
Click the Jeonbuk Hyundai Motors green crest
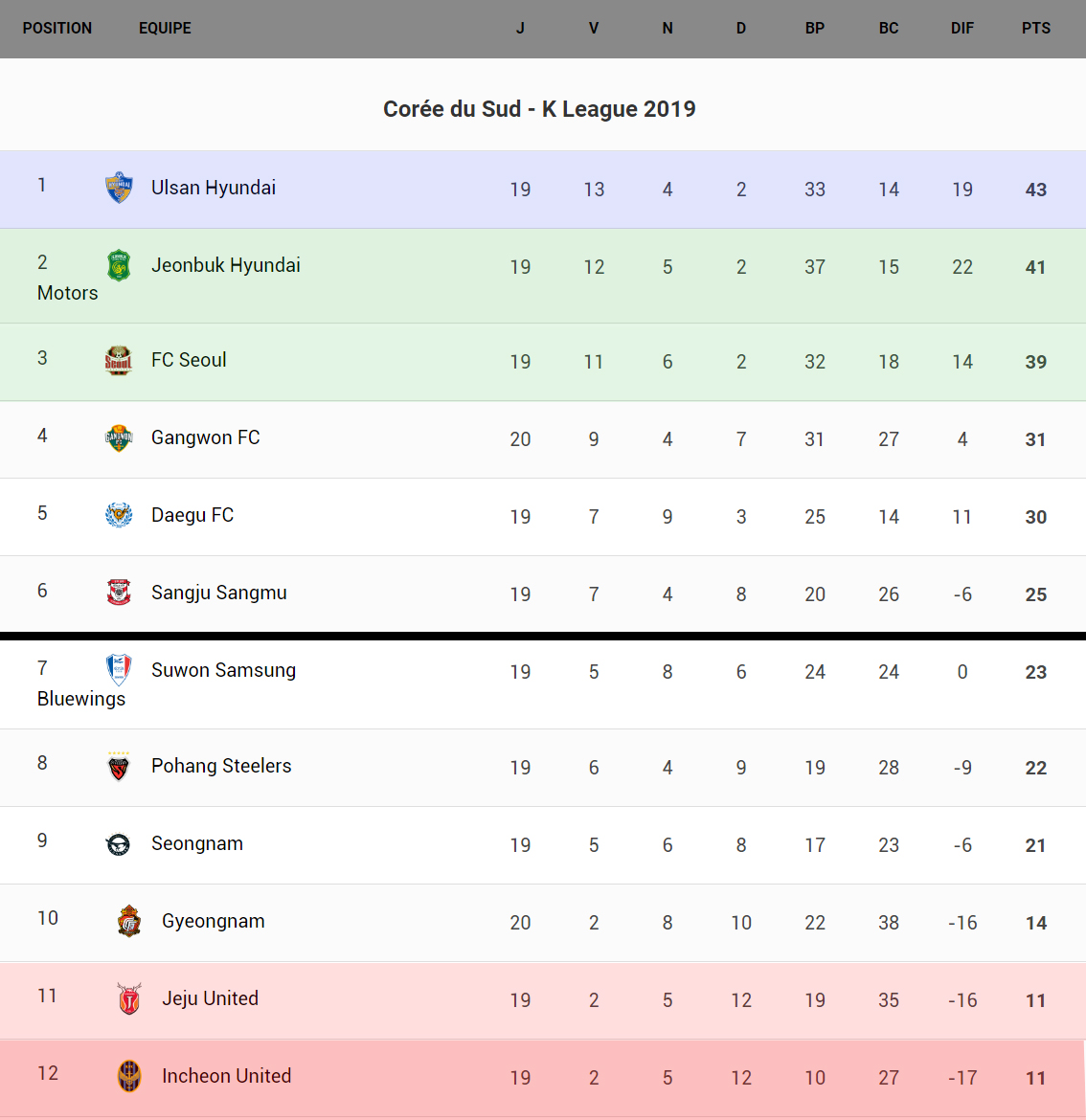pyautogui.click(x=119, y=265)
